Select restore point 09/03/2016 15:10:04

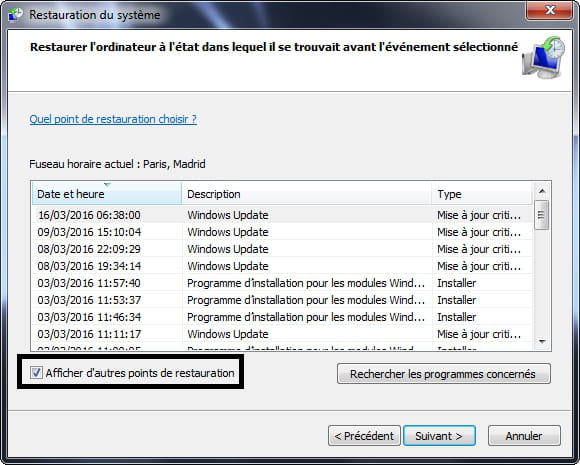point(282,232)
